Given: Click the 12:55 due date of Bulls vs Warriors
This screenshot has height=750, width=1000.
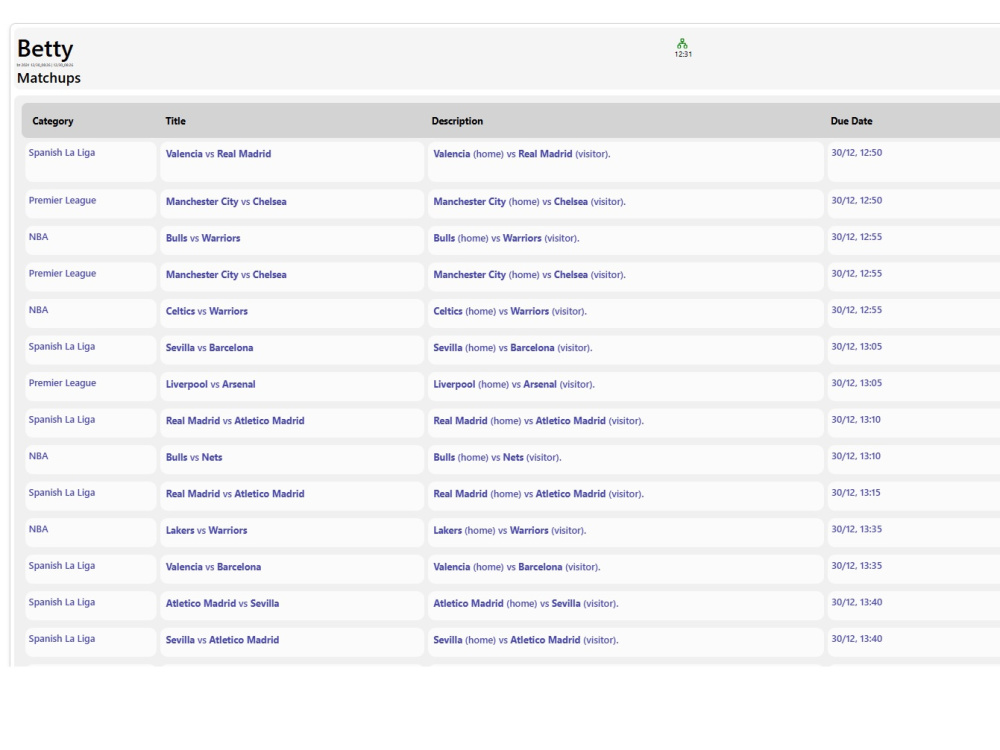Looking at the screenshot, I should (857, 237).
